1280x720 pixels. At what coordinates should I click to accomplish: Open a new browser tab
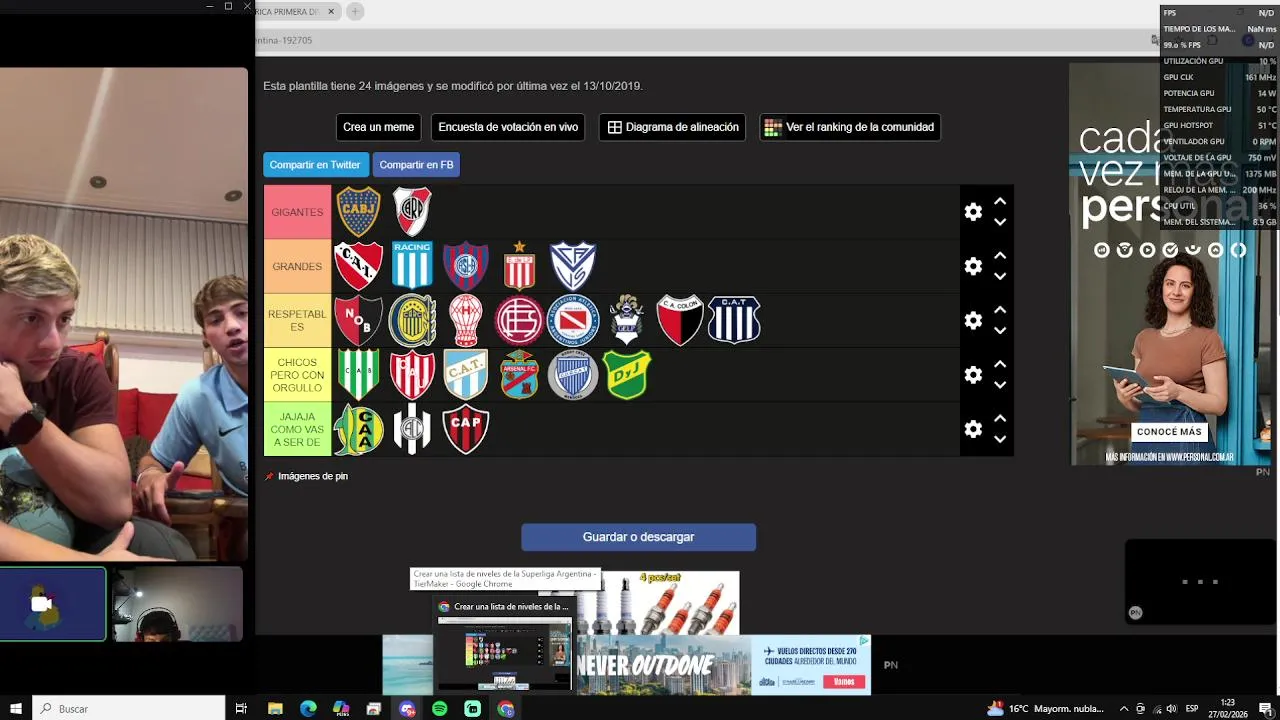[x=355, y=12]
